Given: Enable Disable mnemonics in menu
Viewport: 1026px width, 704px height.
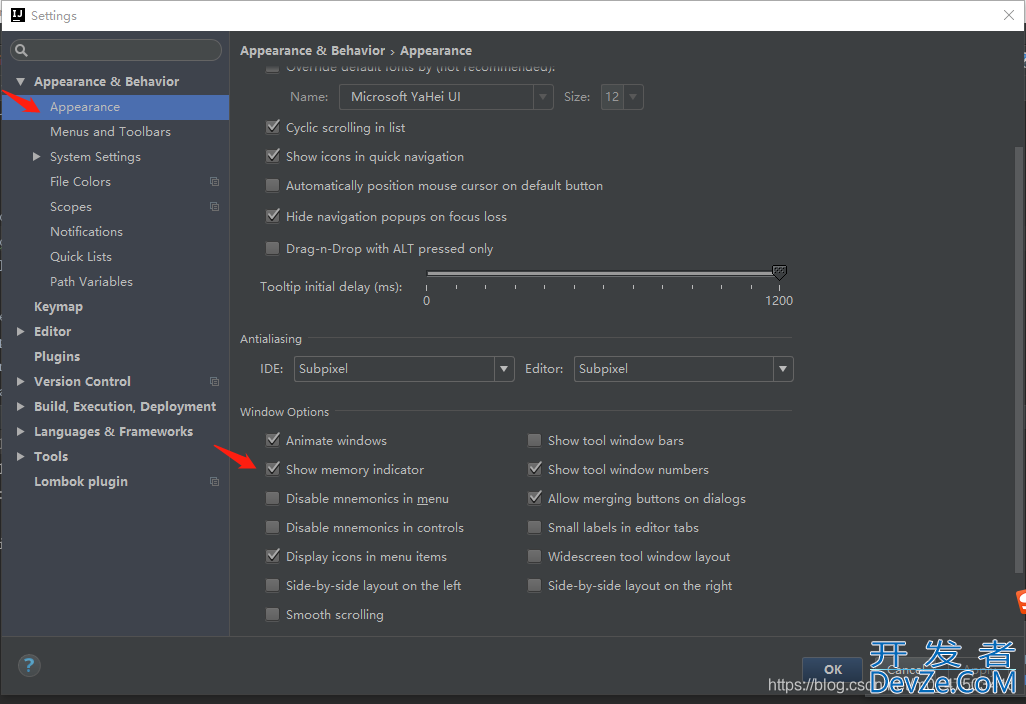Looking at the screenshot, I should (272, 498).
